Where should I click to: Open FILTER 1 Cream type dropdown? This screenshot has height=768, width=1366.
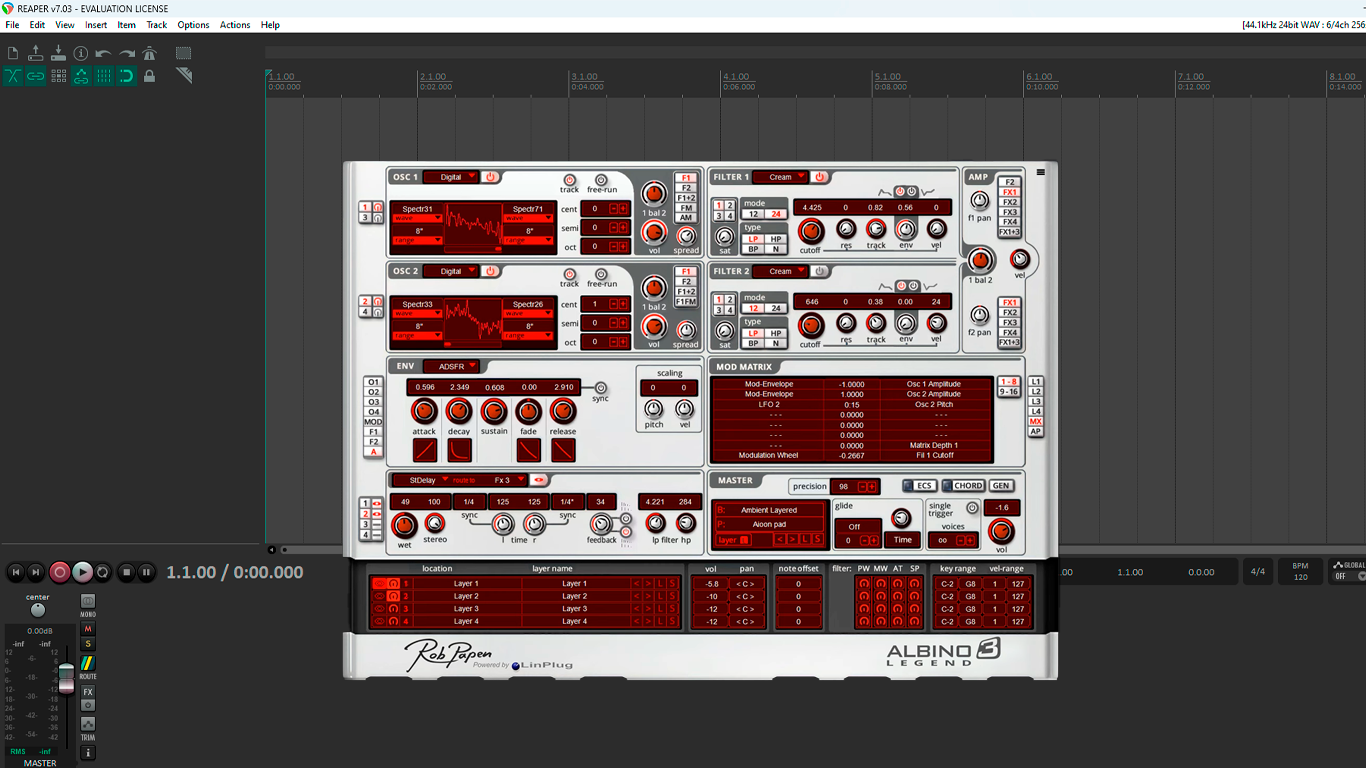point(780,177)
